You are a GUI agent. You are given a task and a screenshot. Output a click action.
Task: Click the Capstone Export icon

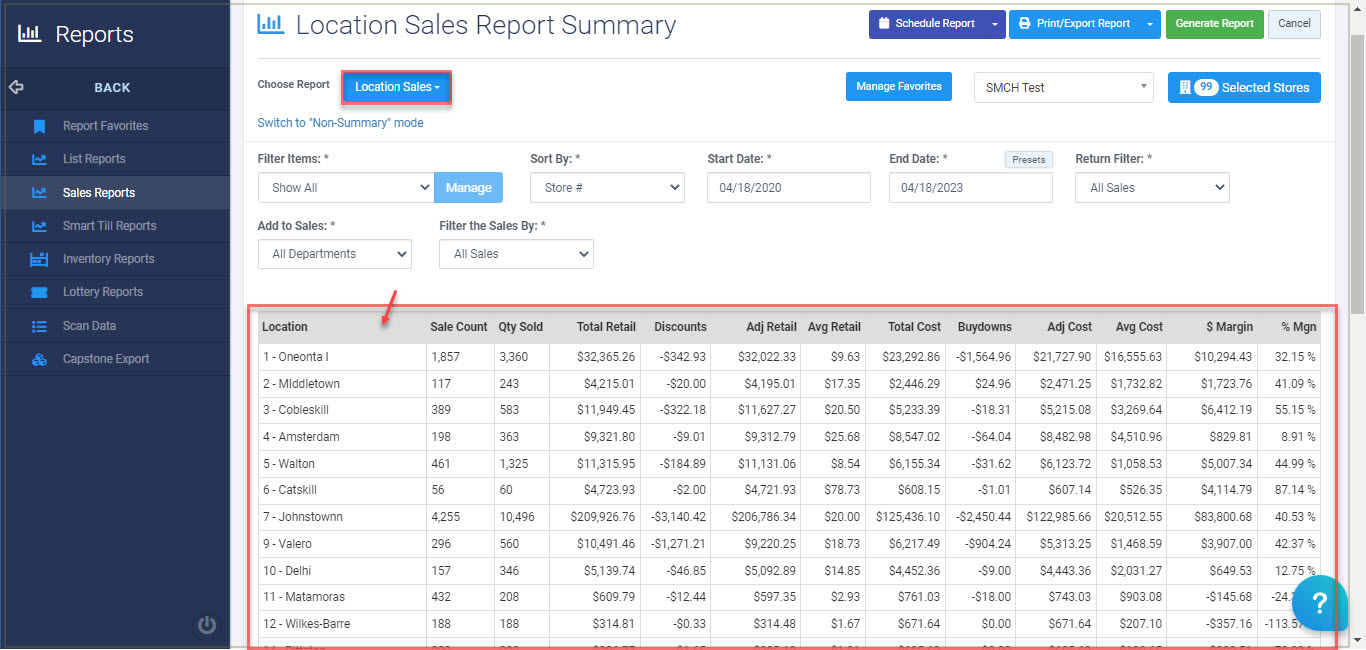tap(39, 359)
